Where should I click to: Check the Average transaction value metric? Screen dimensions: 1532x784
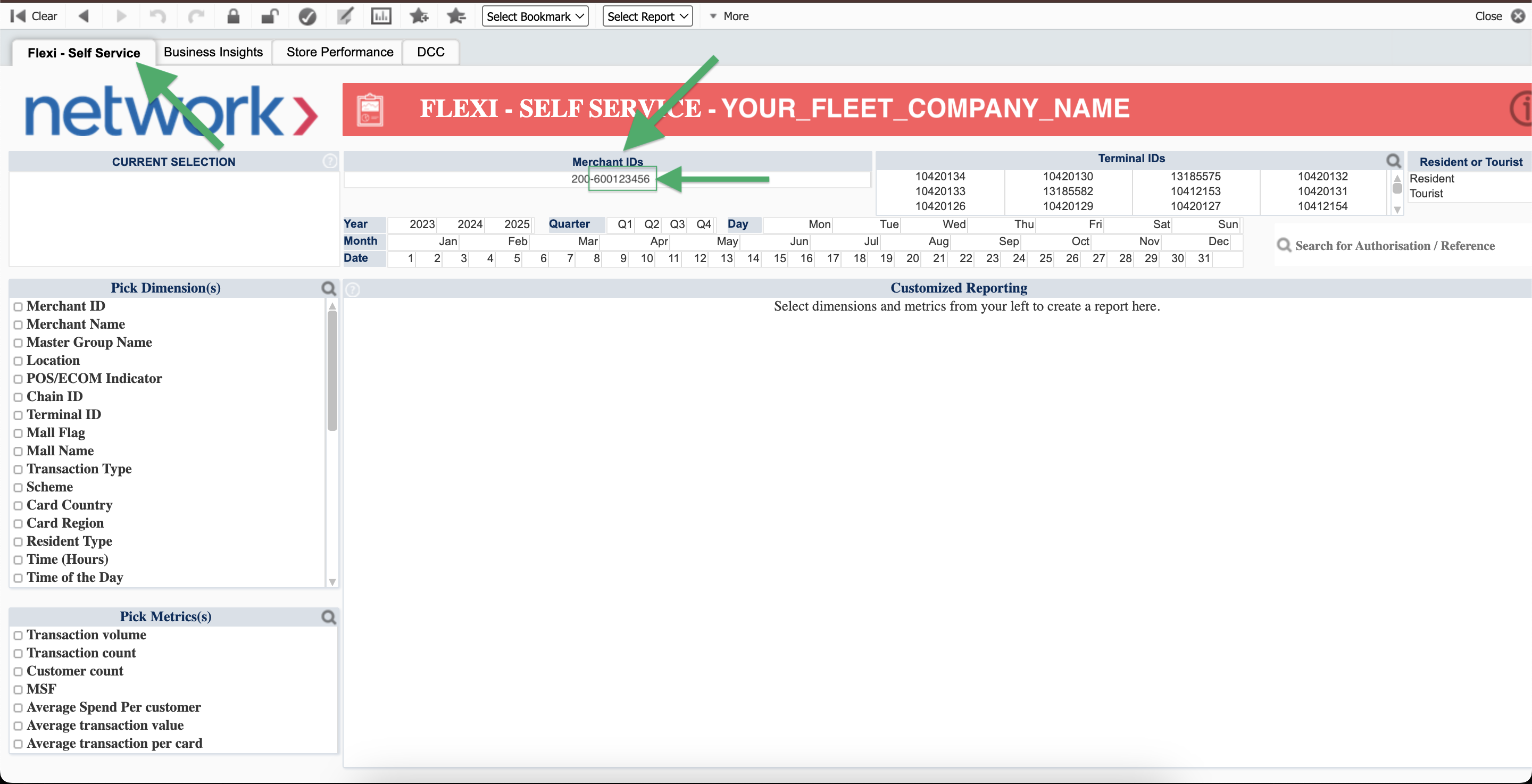[x=18, y=727]
